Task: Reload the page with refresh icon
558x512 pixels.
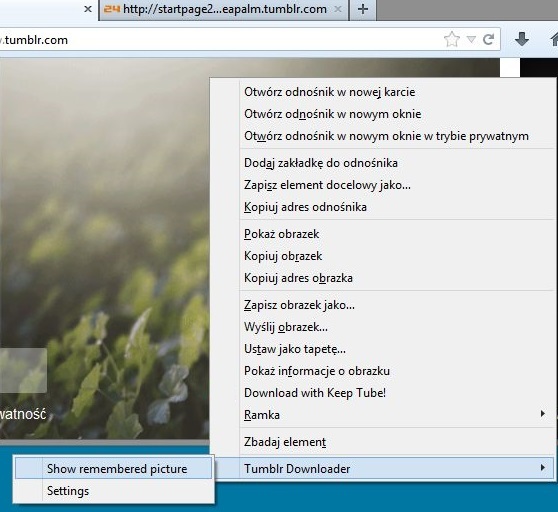Action: (489, 39)
